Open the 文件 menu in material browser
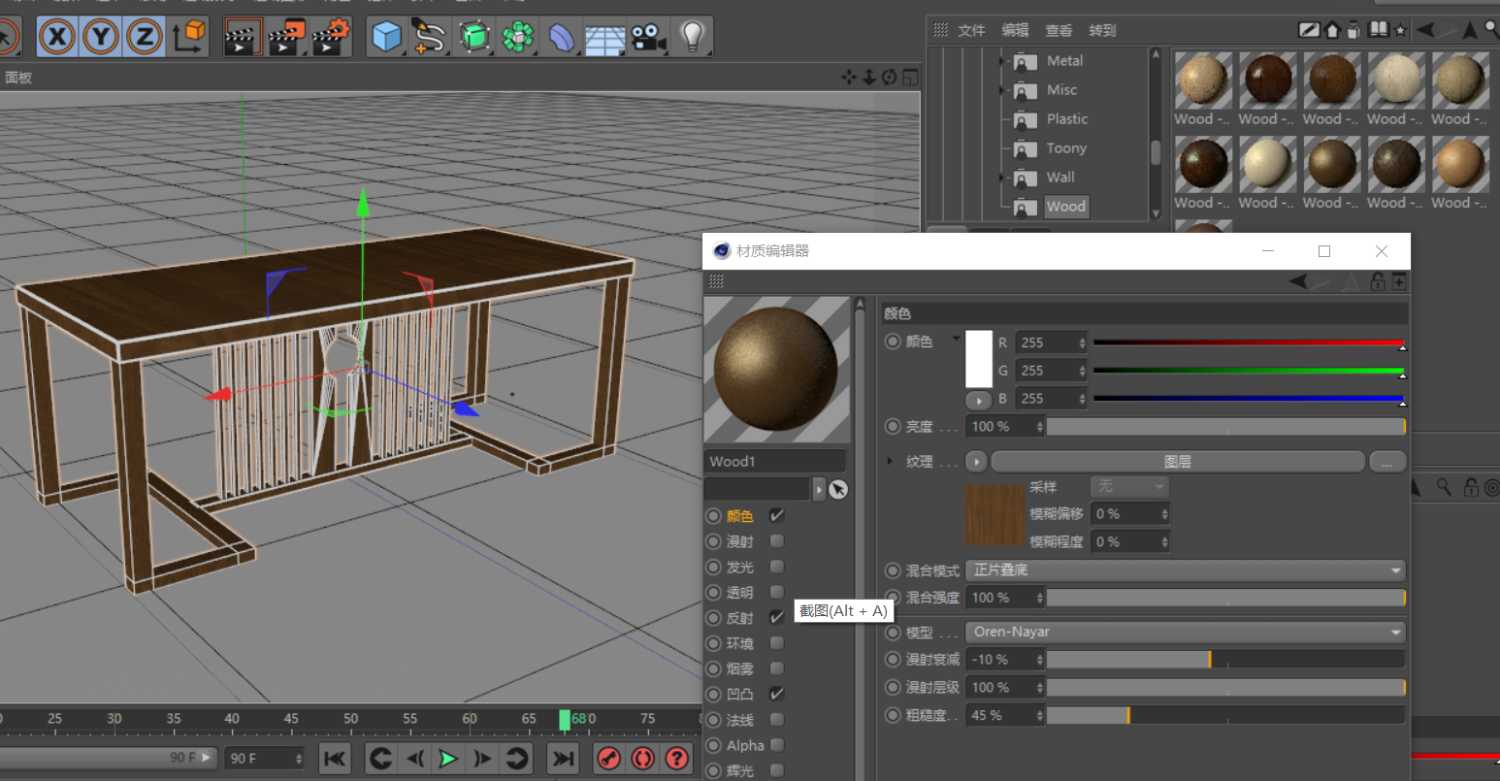The image size is (1500, 781). click(971, 30)
